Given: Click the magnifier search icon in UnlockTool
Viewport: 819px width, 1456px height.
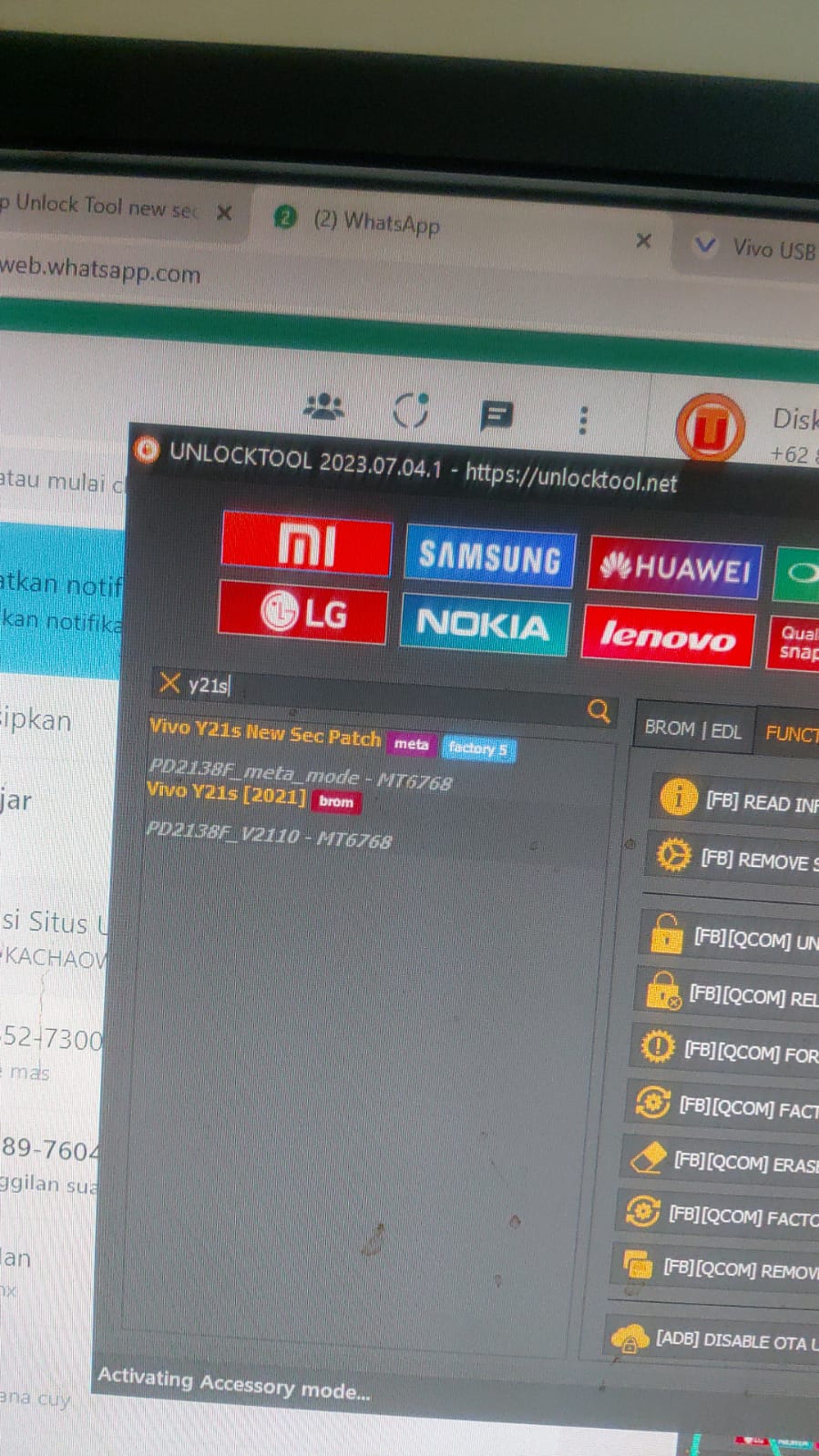Looking at the screenshot, I should tap(599, 710).
